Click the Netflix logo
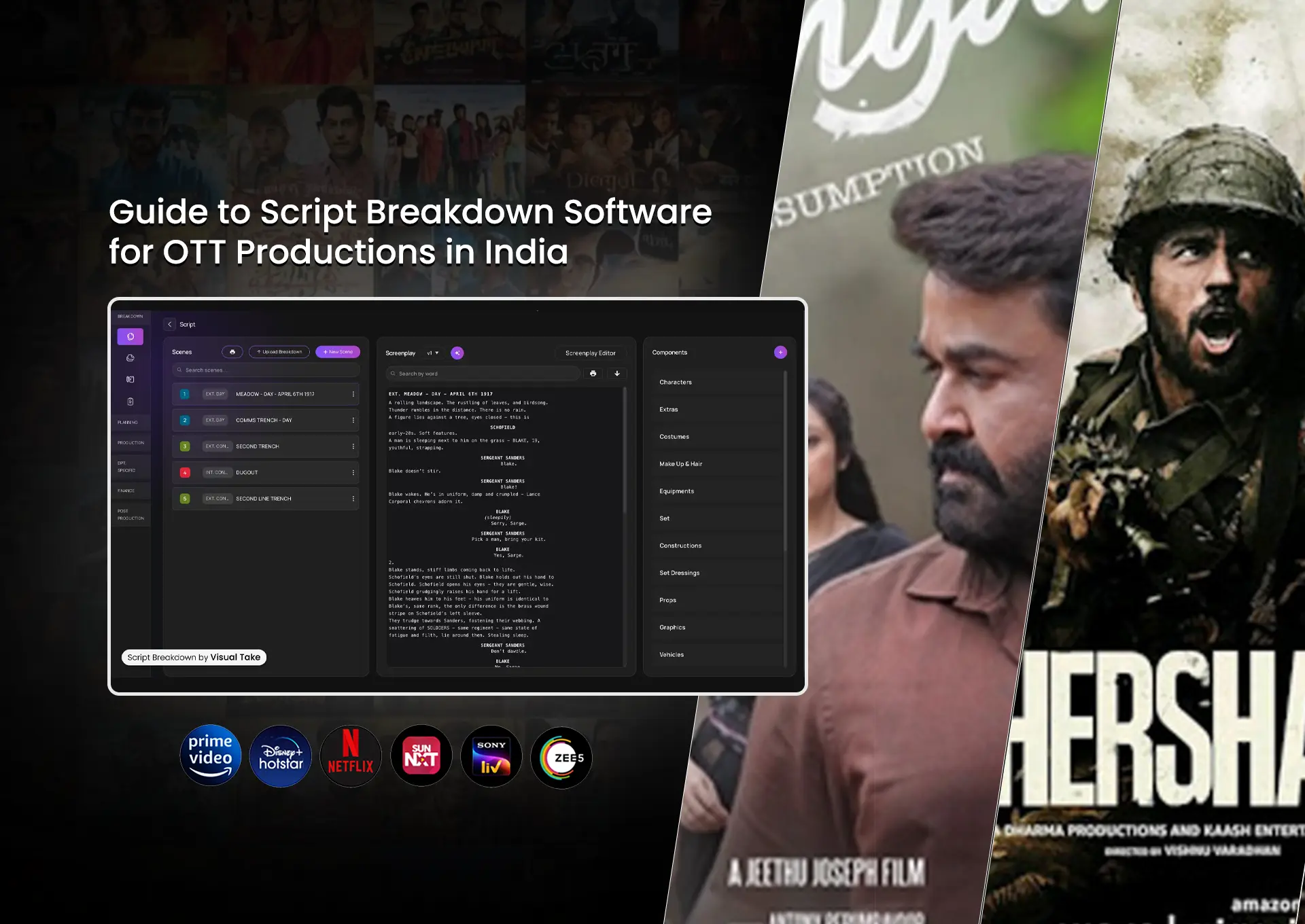 tap(351, 756)
